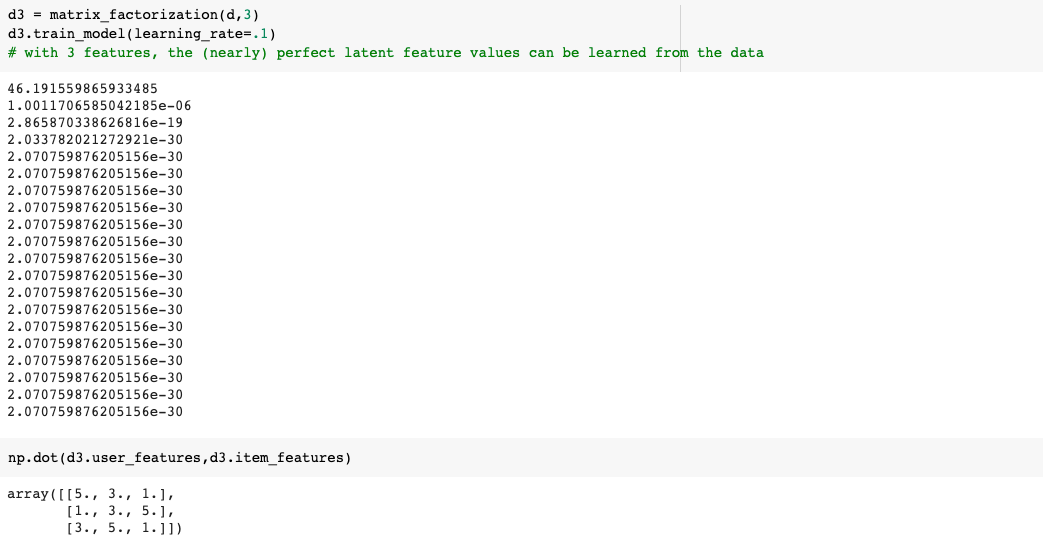Screen dimensions: 1043x545
Task: Click the output value 2.033782021272921e-30
Action: click(x=95, y=139)
